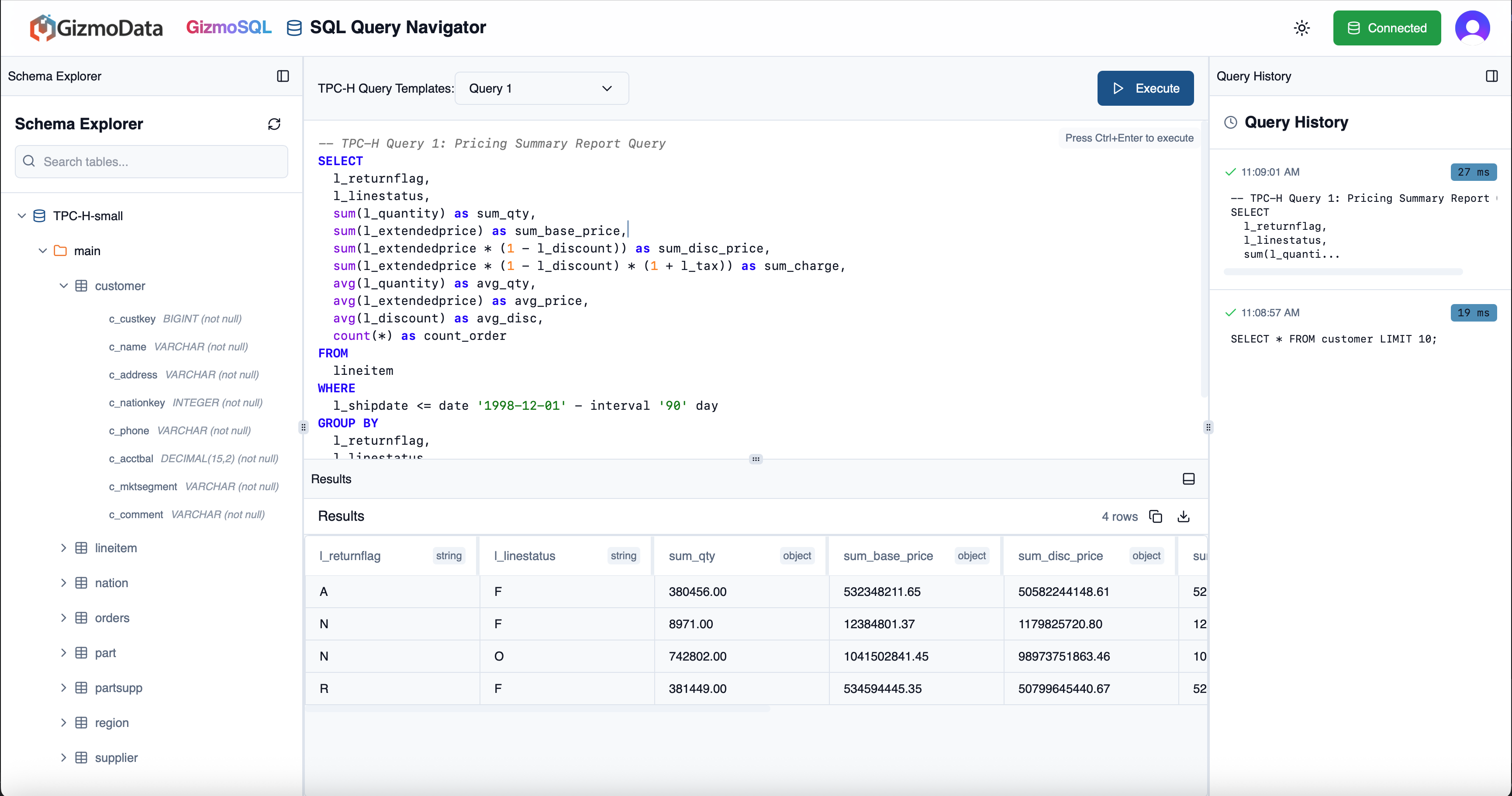Click the GizmoData logo
The height and width of the screenshot is (796, 1512).
(x=97, y=28)
